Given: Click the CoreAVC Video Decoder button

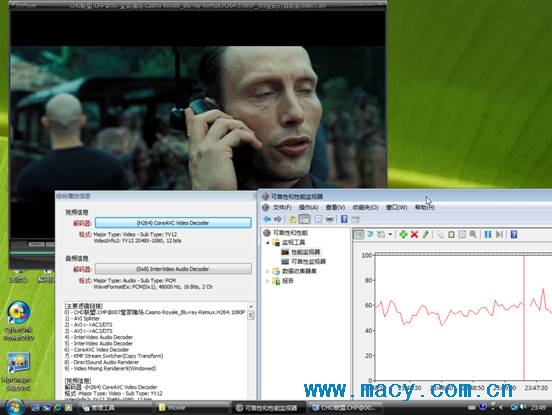Looking at the screenshot, I should pos(173,223).
